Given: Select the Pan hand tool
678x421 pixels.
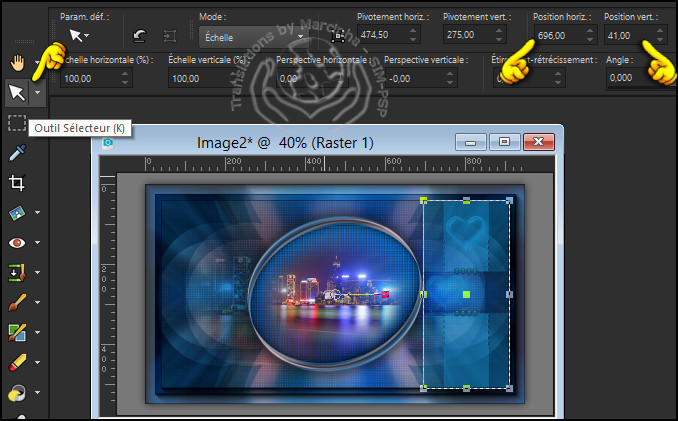Looking at the screenshot, I should [17, 62].
